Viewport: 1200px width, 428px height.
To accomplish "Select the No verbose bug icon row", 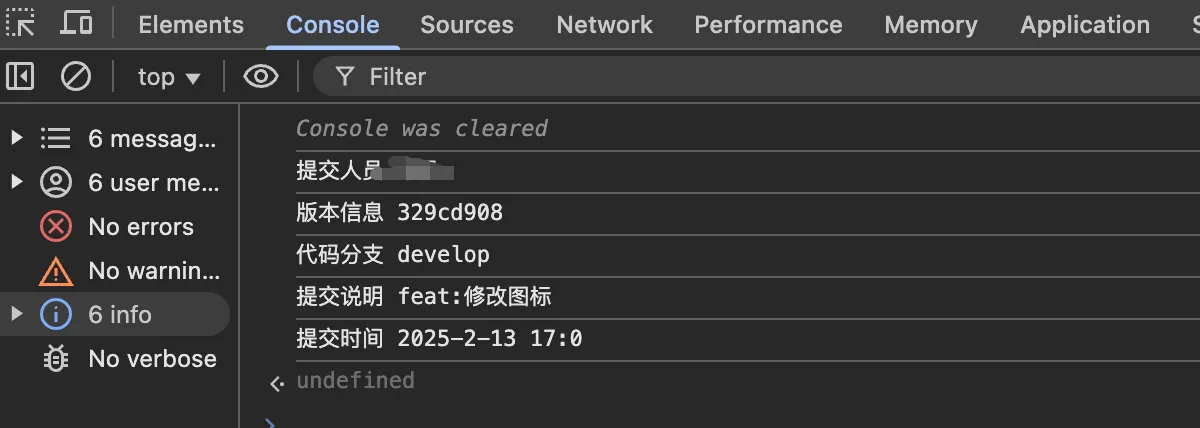I will [x=118, y=359].
